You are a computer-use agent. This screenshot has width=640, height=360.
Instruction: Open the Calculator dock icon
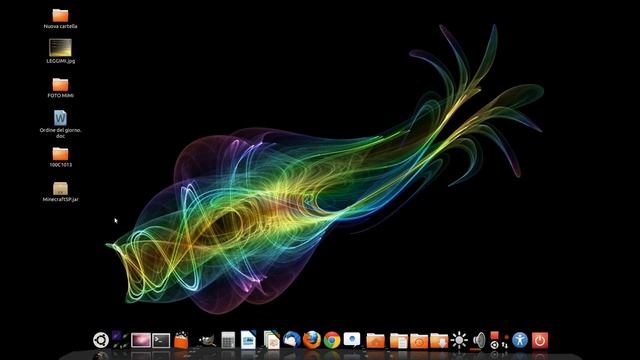coord(228,340)
